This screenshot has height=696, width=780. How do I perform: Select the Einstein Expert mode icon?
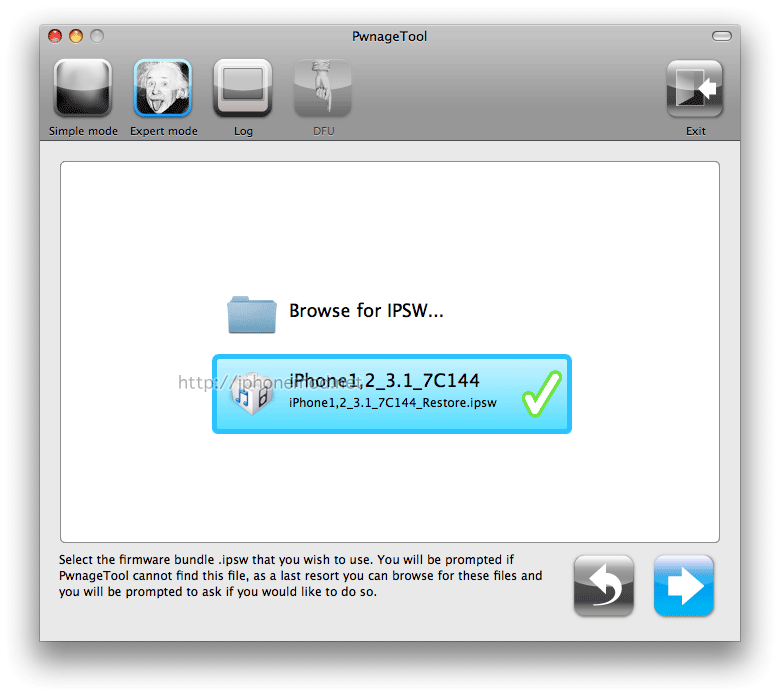163,89
